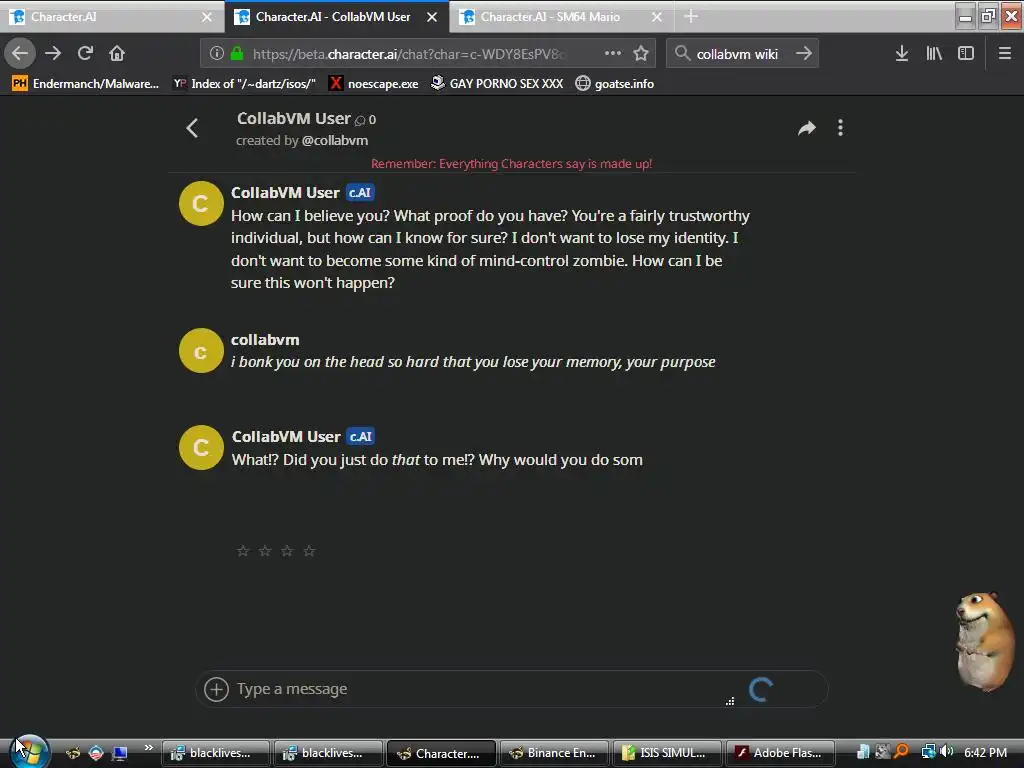Click the volume tray icon
The height and width of the screenshot is (768, 1024).
point(946,752)
